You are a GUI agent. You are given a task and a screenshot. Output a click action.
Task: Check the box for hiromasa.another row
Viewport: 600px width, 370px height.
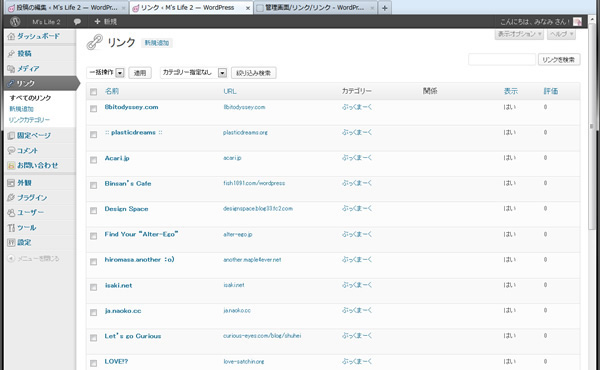93,262
